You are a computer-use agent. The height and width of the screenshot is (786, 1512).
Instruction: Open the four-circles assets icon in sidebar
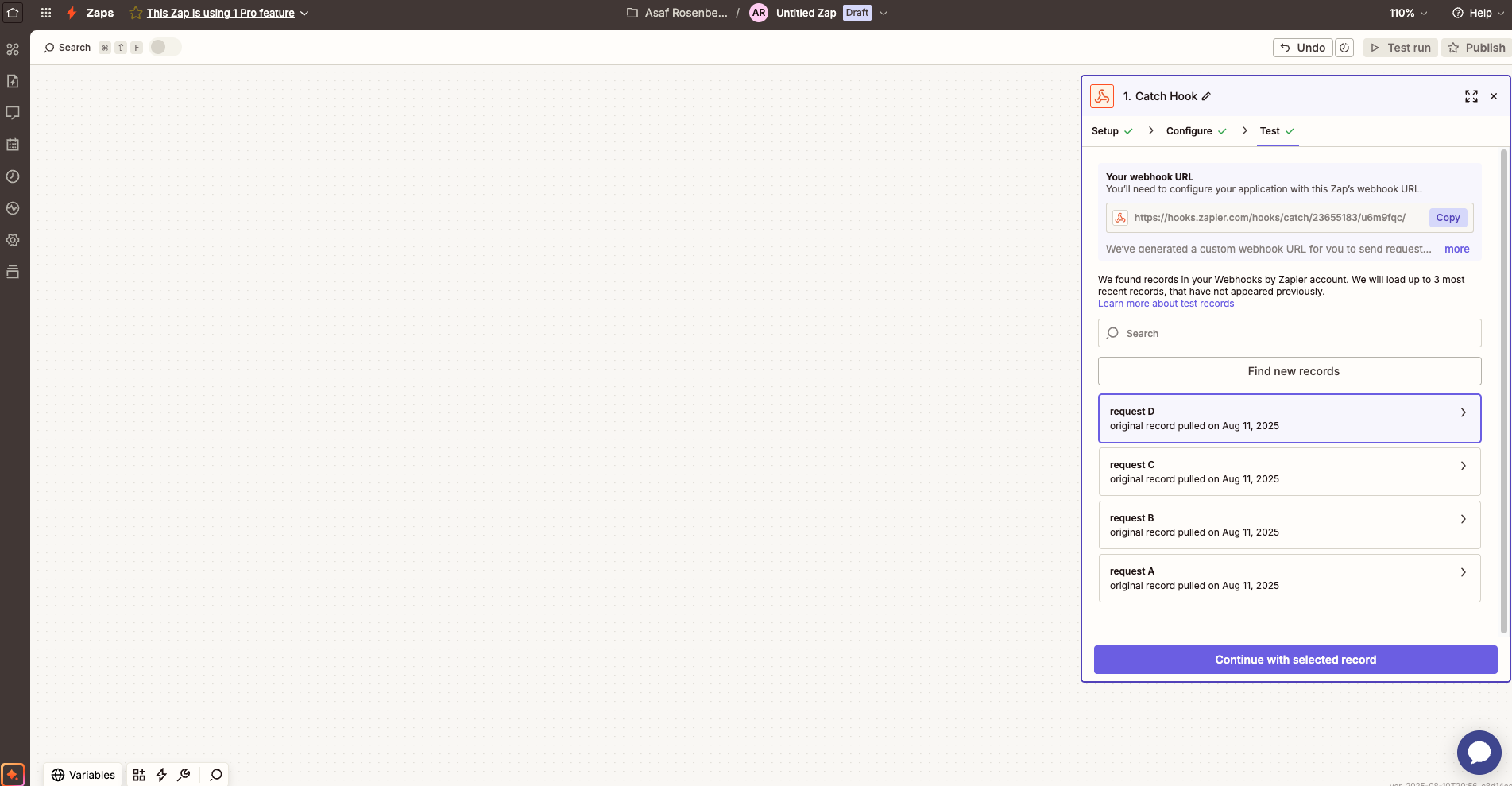click(13, 49)
